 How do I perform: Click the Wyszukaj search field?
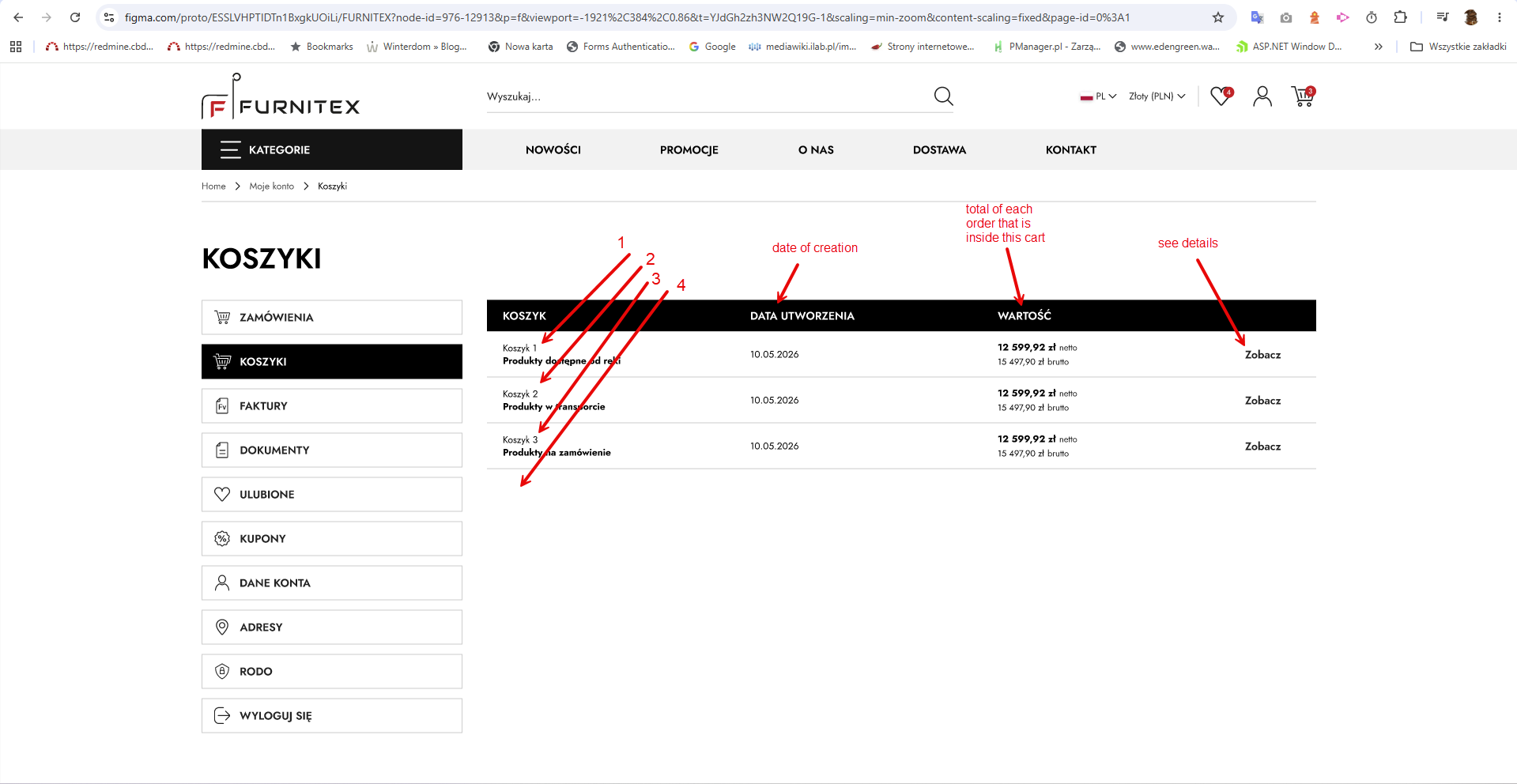tap(708, 96)
